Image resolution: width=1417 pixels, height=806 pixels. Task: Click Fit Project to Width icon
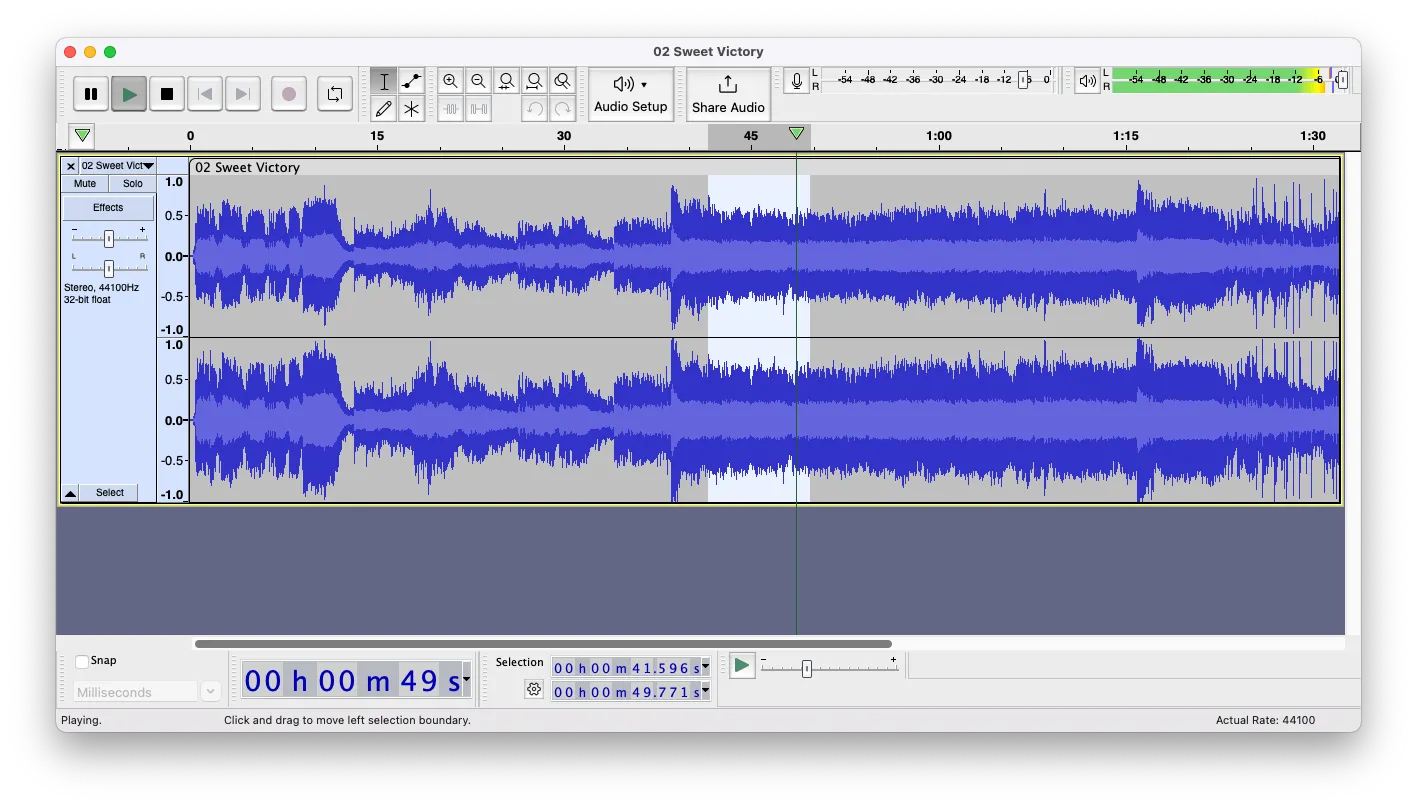click(535, 81)
